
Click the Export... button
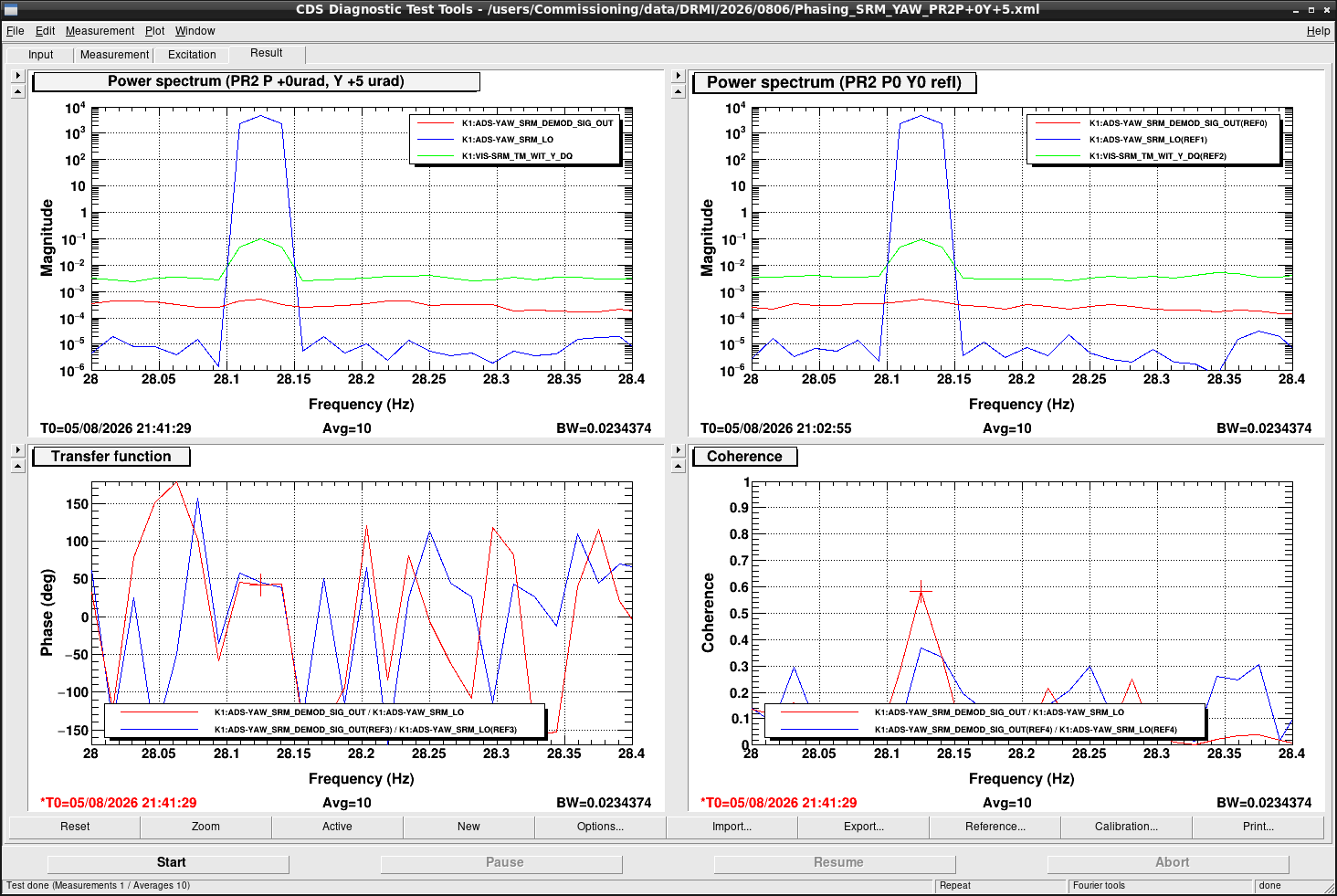[x=863, y=827]
